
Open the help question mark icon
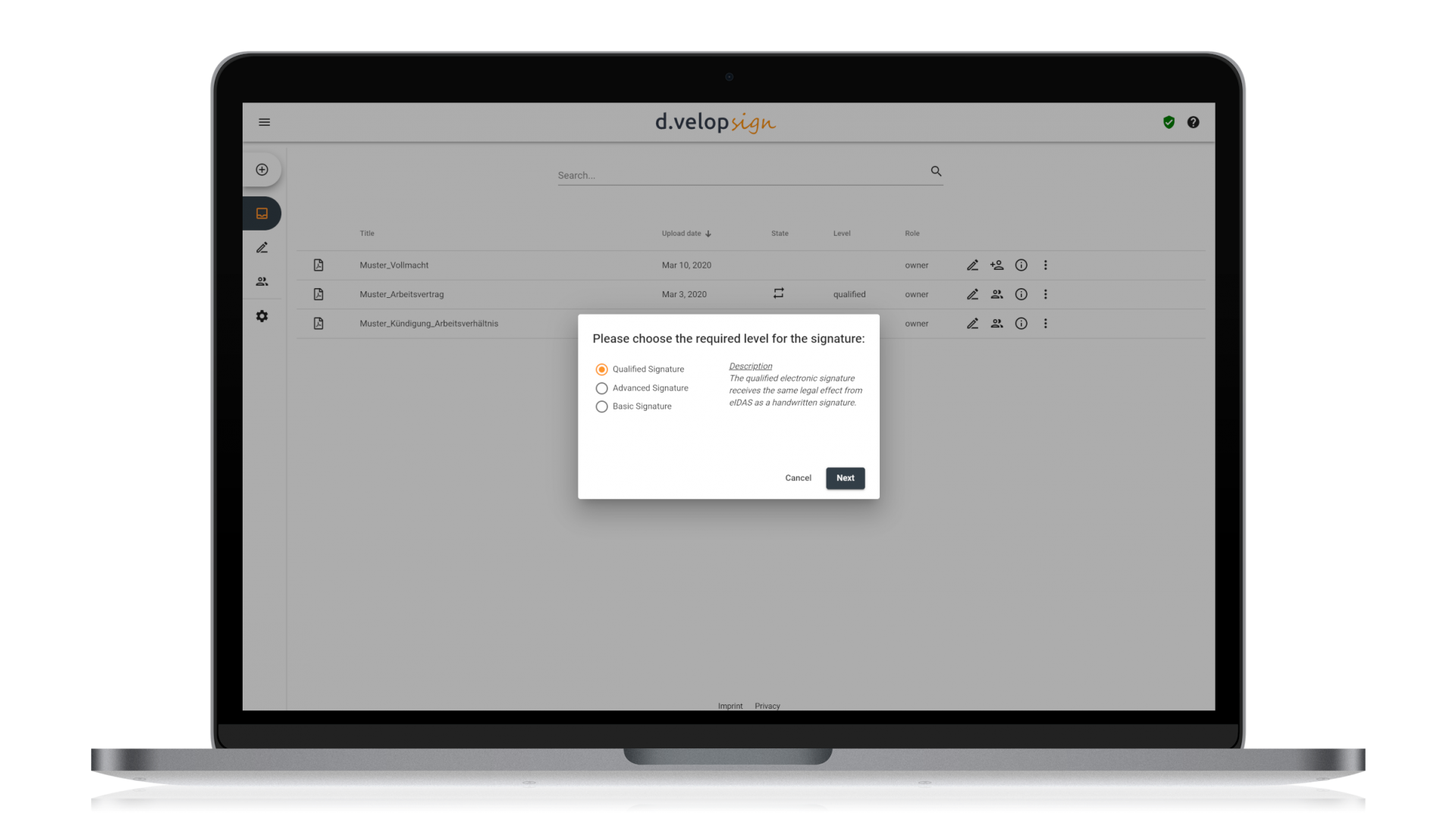click(x=1193, y=122)
